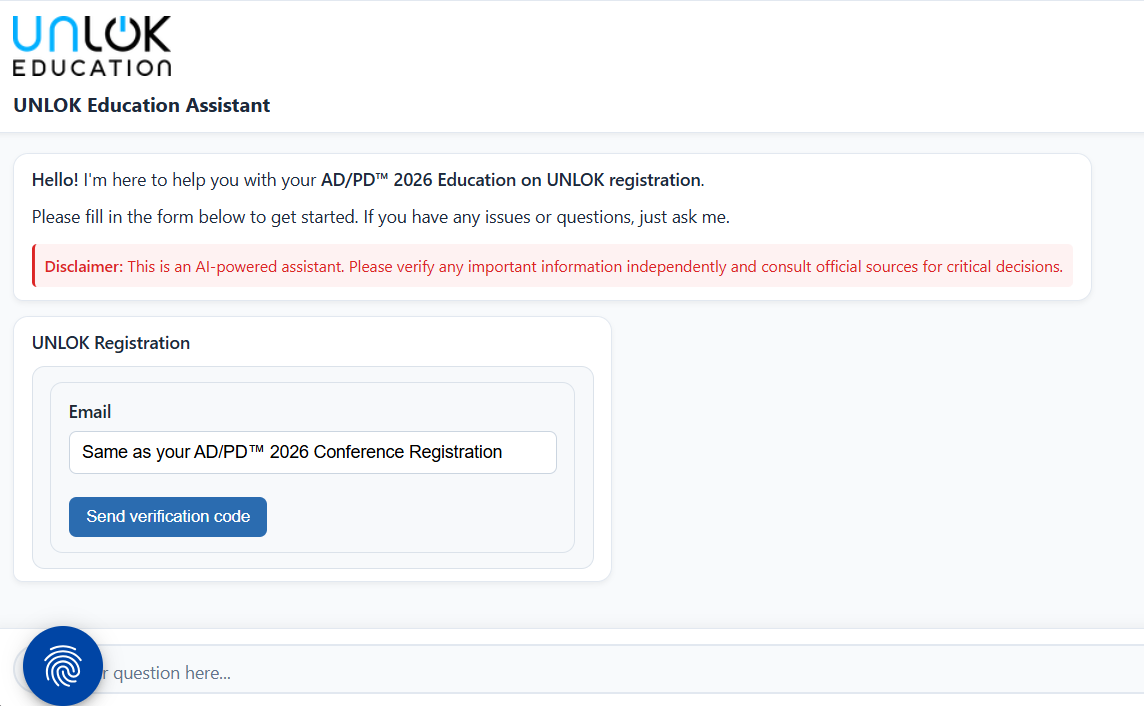Image resolution: width=1144 pixels, height=706 pixels.
Task: Click inside the Email input field
Action: pos(312,452)
